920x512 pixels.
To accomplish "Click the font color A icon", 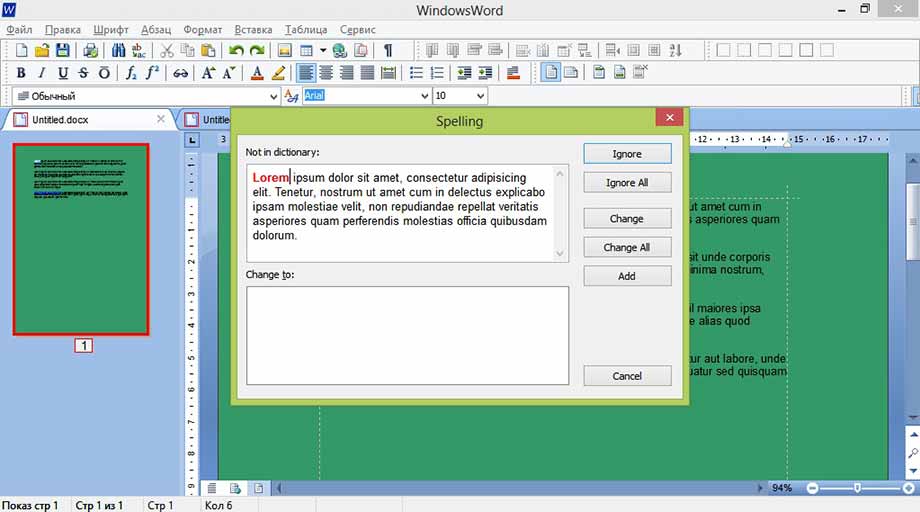I will (x=256, y=73).
